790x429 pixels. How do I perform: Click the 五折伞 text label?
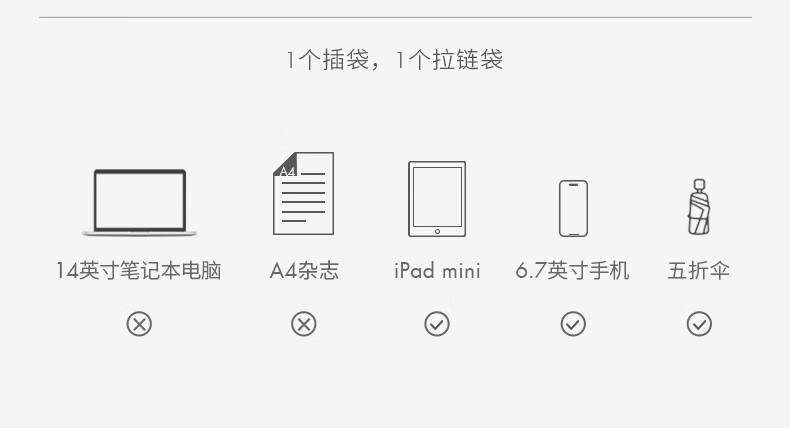699,271
